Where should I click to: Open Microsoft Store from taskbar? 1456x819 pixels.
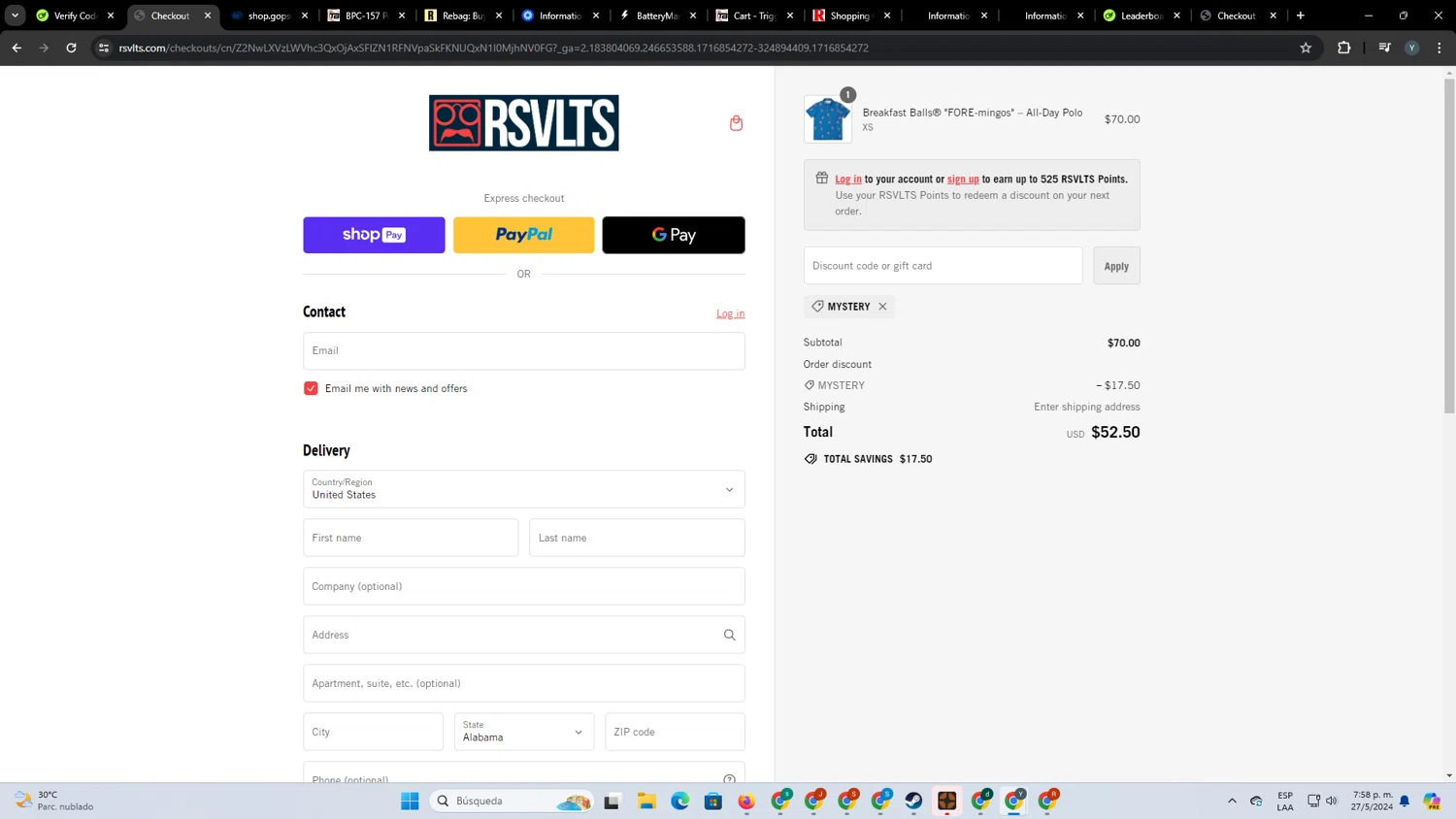tap(713, 801)
